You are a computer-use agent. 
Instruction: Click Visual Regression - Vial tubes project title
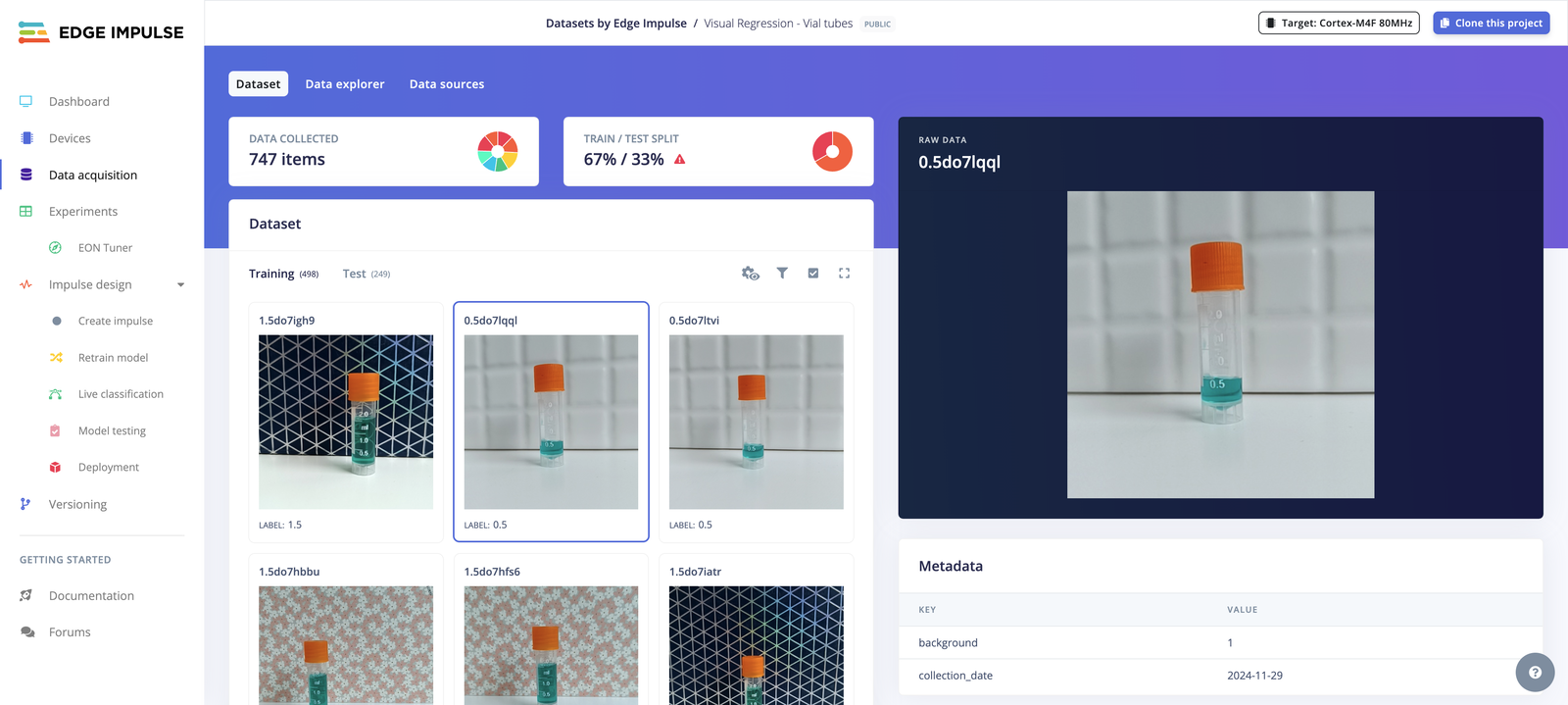pos(778,24)
